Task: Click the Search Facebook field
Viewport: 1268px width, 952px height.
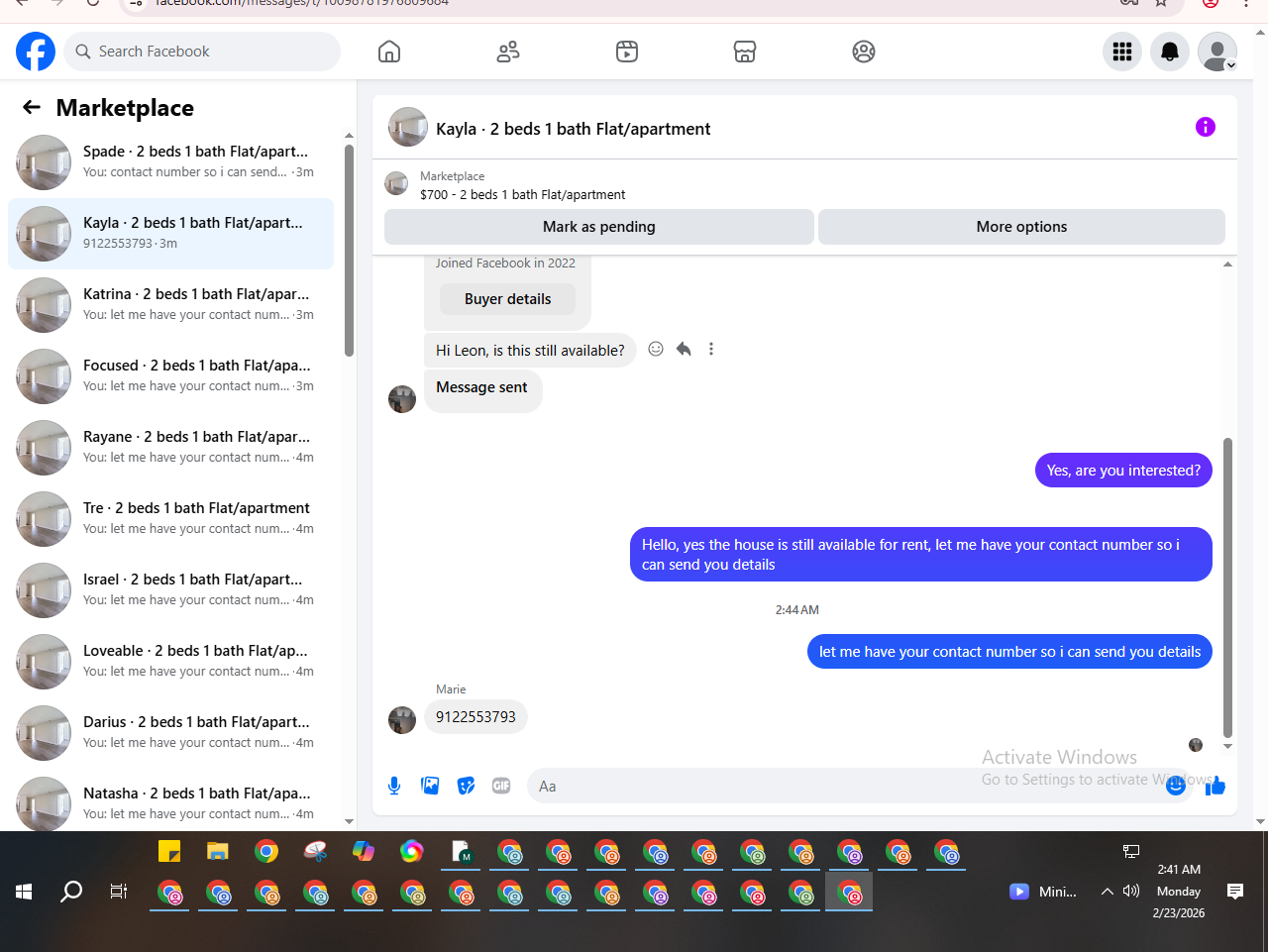Action: coord(202,52)
